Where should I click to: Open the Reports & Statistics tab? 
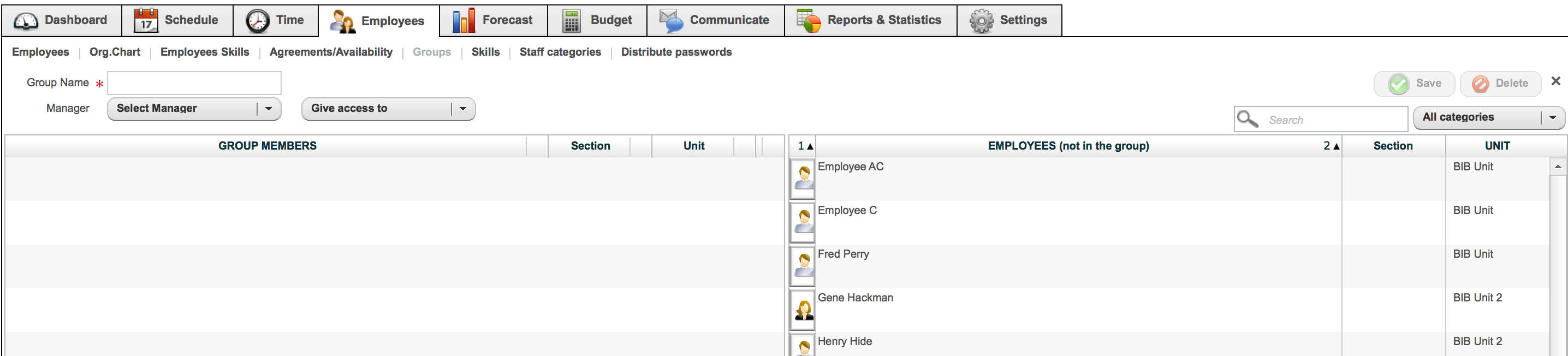(870, 21)
